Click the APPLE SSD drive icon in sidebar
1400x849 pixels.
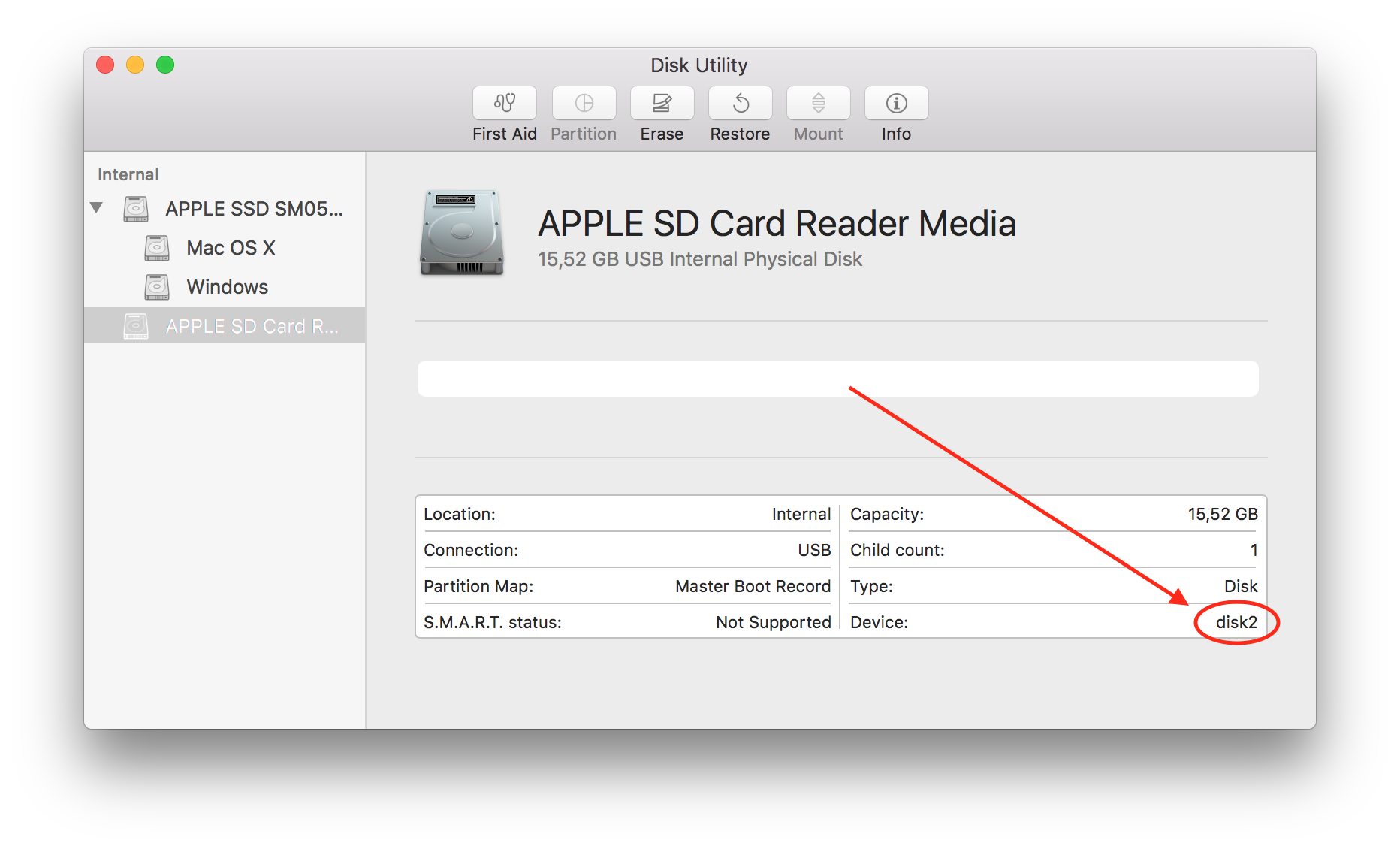136,209
